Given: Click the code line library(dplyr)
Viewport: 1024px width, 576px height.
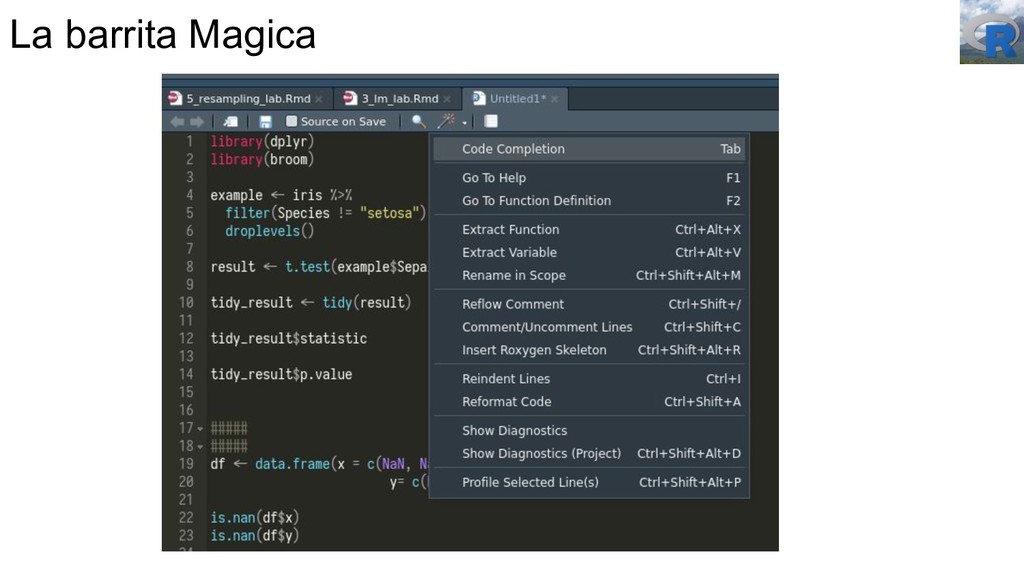Looking at the screenshot, I should tap(262, 142).
